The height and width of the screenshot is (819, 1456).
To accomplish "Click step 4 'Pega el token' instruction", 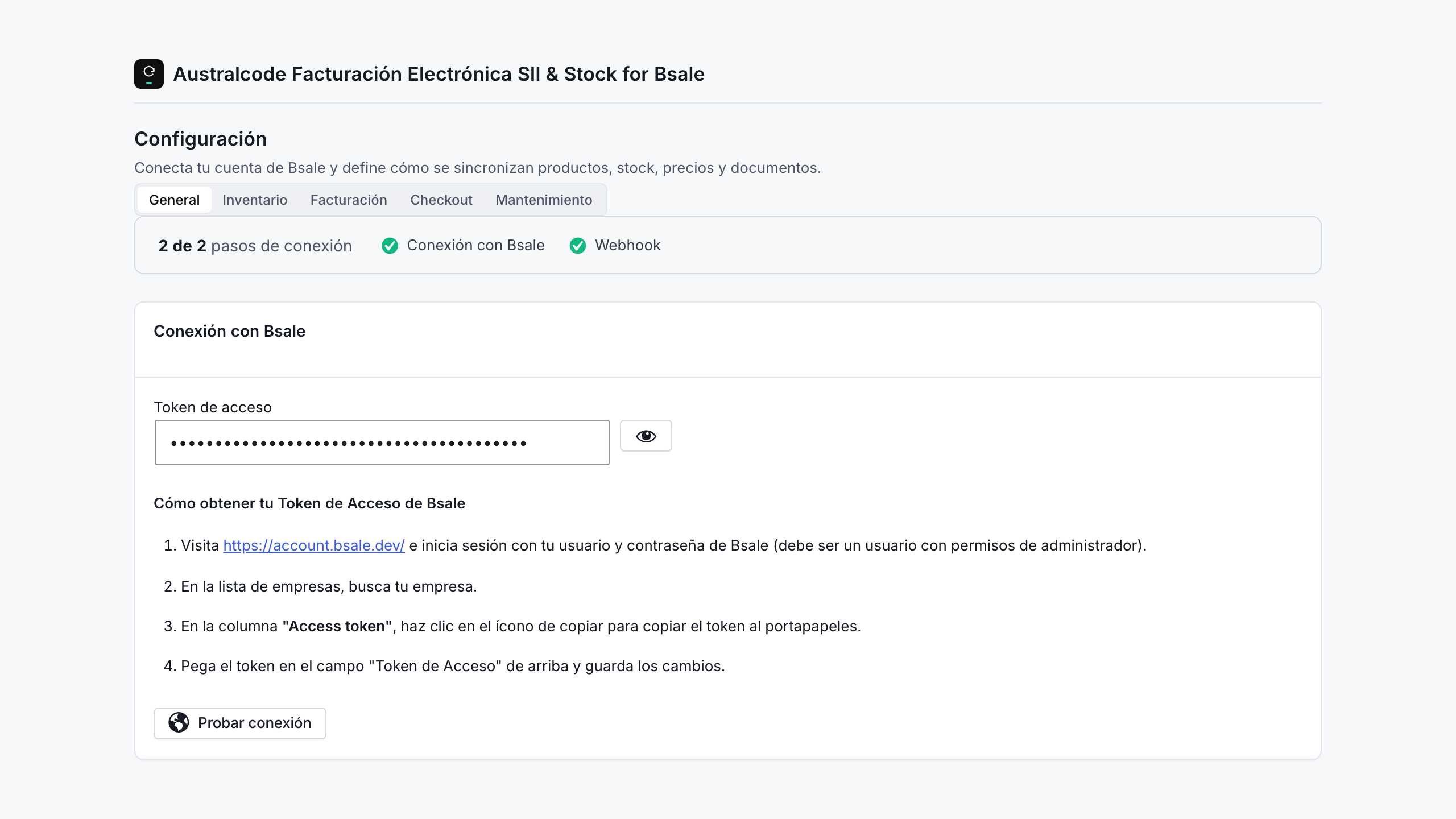I will [x=453, y=666].
